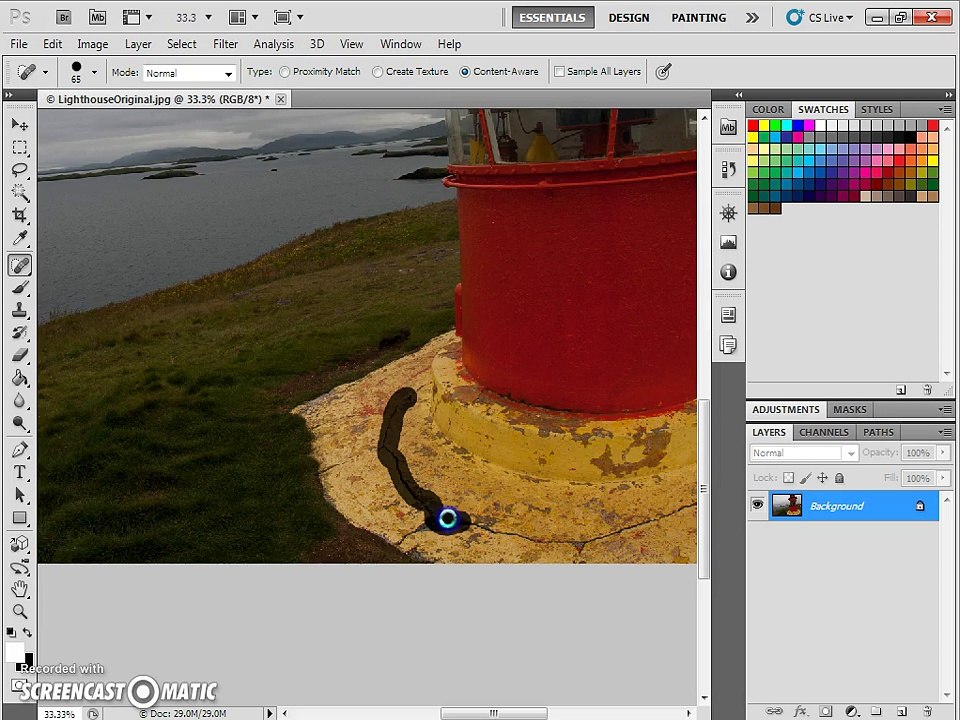Activate the Hand tool
The height and width of the screenshot is (720, 960).
20,589
